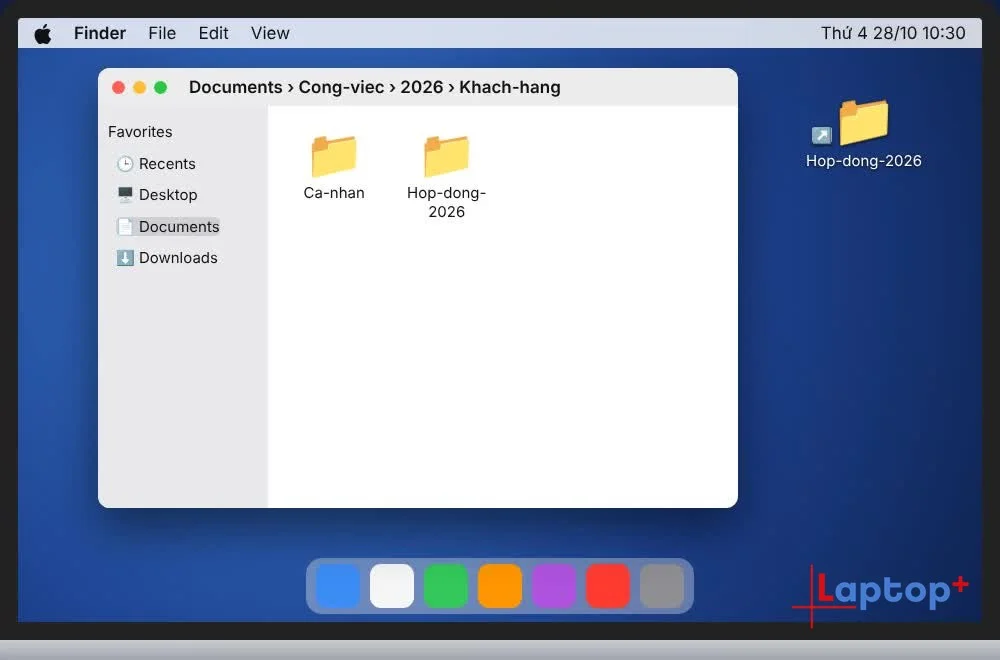The width and height of the screenshot is (1000, 660).
Task: Close the Finder window with red button
Action: 118,87
